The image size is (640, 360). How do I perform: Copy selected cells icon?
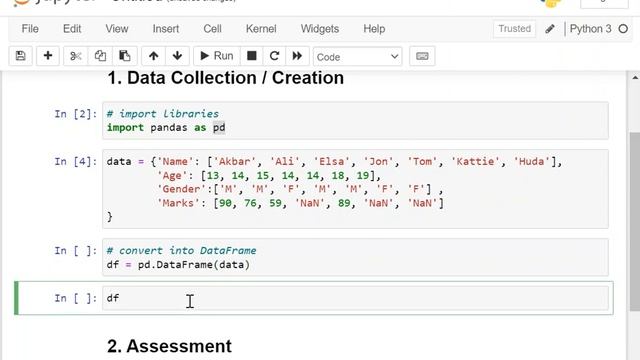pyautogui.click(x=100, y=56)
